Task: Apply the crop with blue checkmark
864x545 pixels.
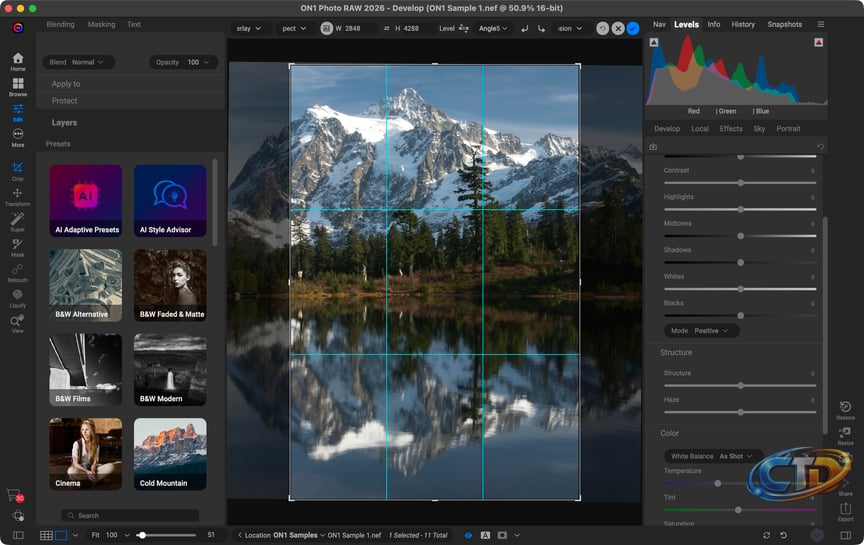Action: point(633,29)
